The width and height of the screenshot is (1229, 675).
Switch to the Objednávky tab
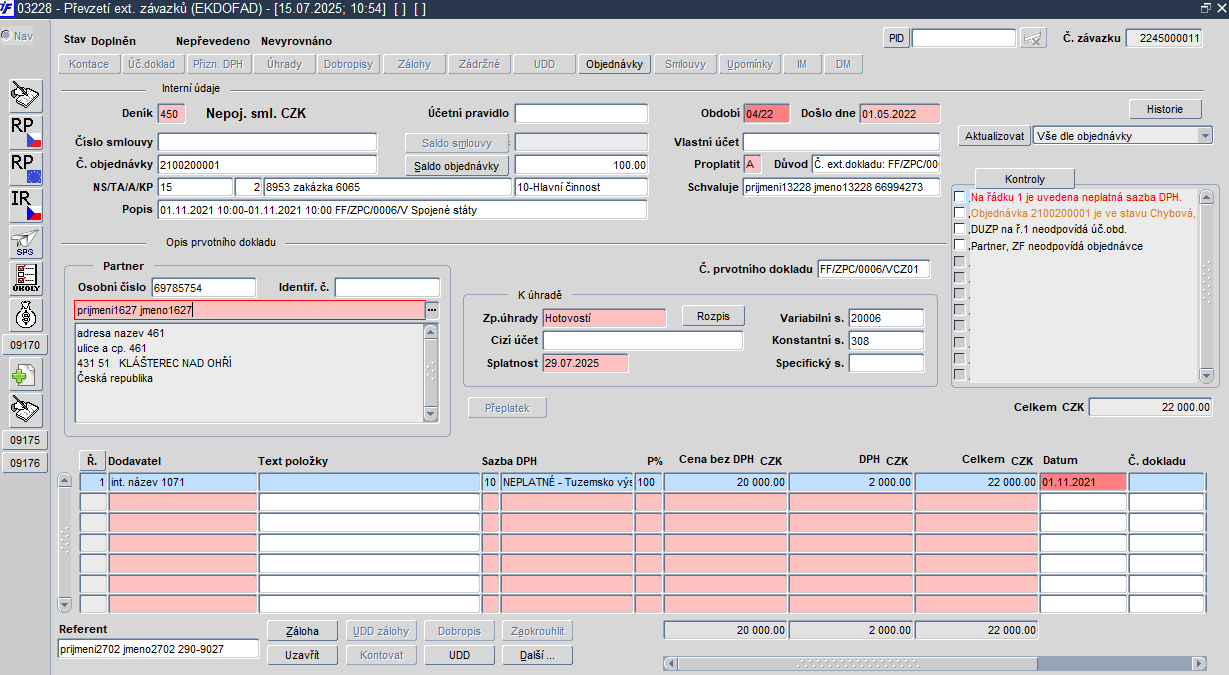tap(614, 64)
